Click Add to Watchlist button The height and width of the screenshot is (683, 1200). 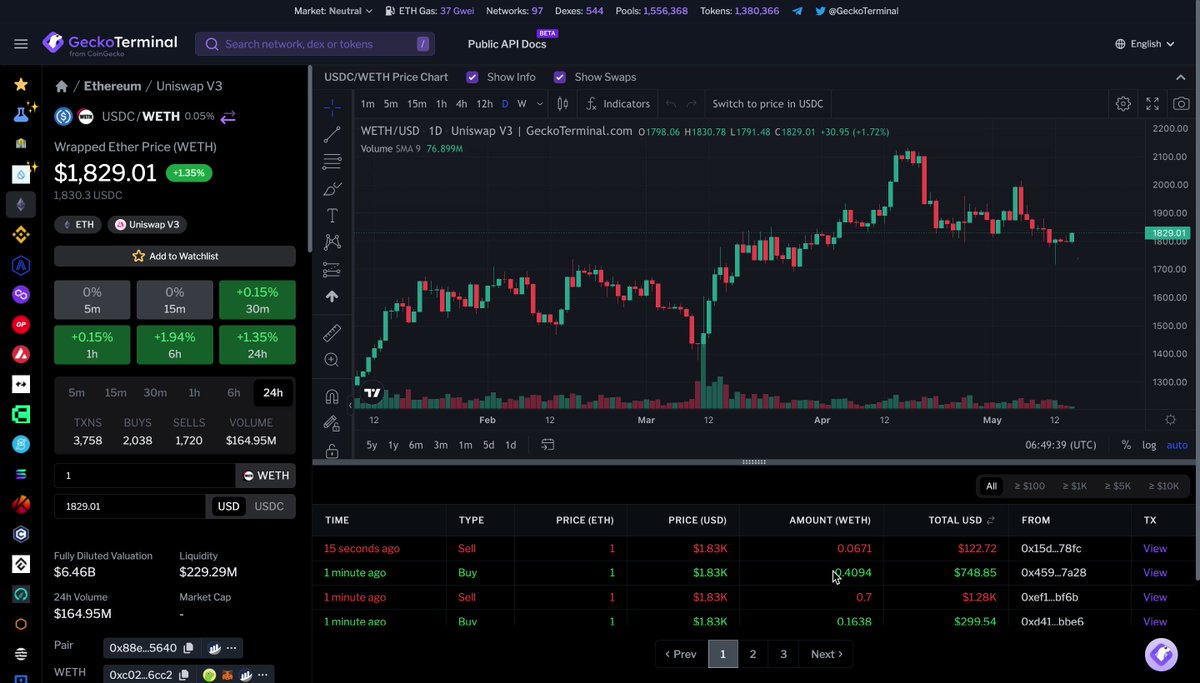pyautogui.click(x=175, y=256)
